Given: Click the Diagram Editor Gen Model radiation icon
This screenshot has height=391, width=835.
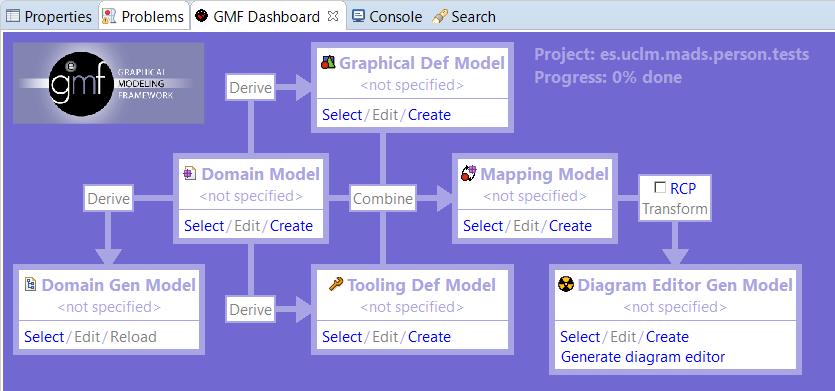Looking at the screenshot, I should tap(566, 284).
